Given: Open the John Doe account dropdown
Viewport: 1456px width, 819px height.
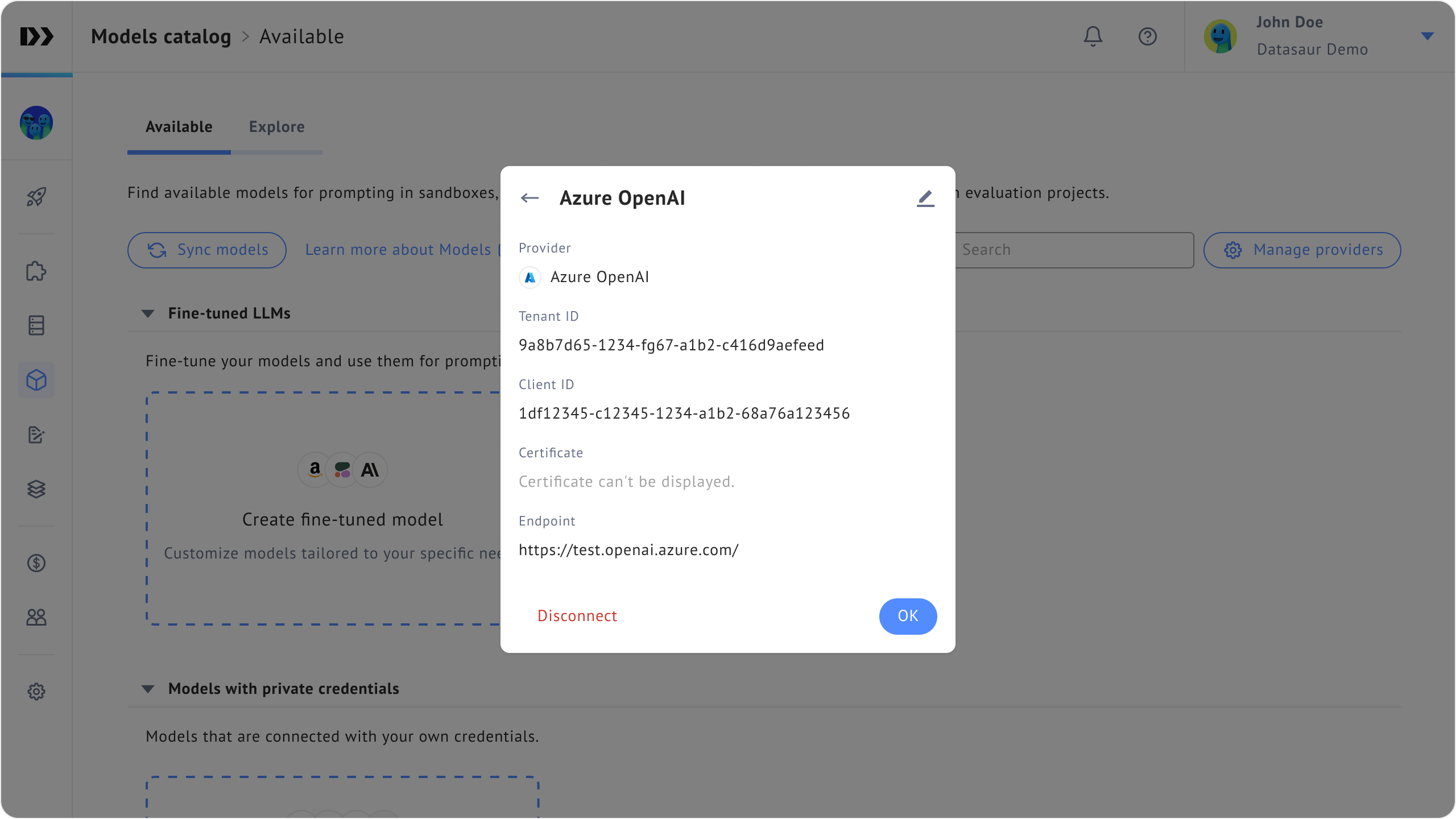Looking at the screenshot, I should (x=1427, y=36).
